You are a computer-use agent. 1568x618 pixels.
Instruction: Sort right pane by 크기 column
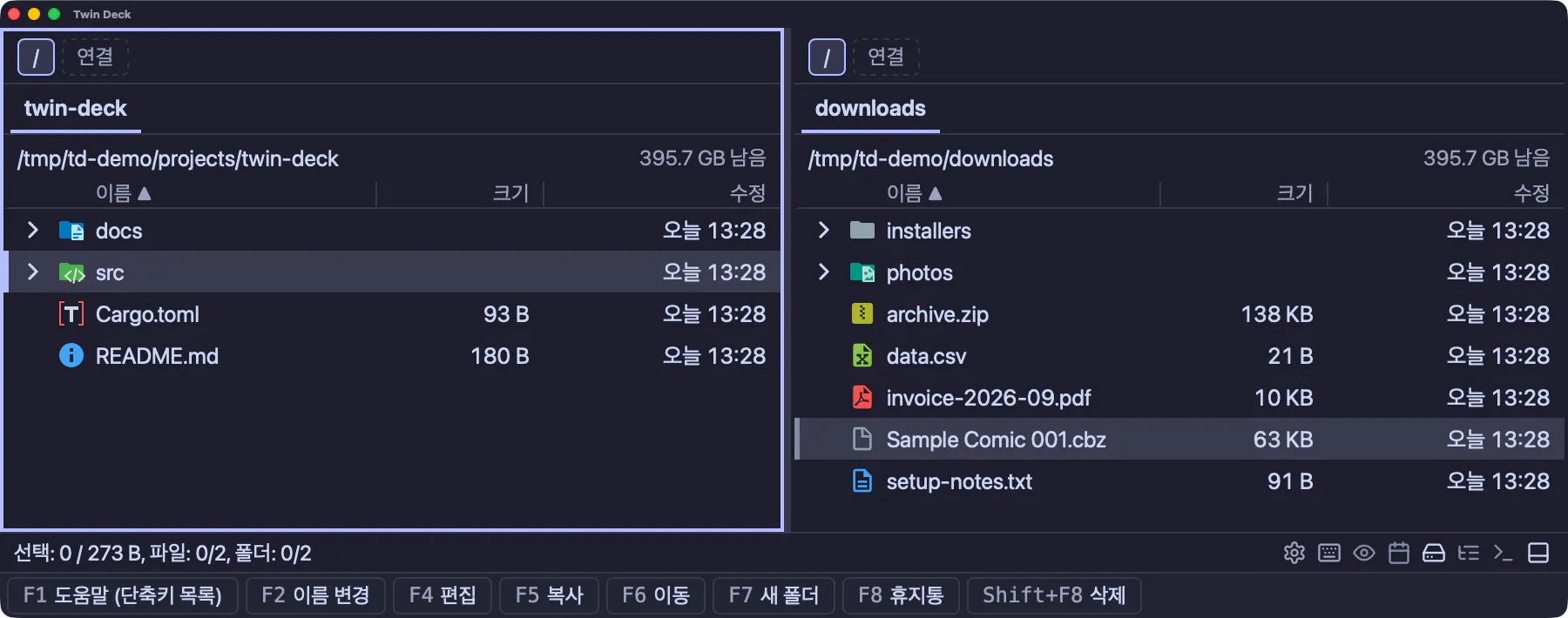[x=1294, y=193]
